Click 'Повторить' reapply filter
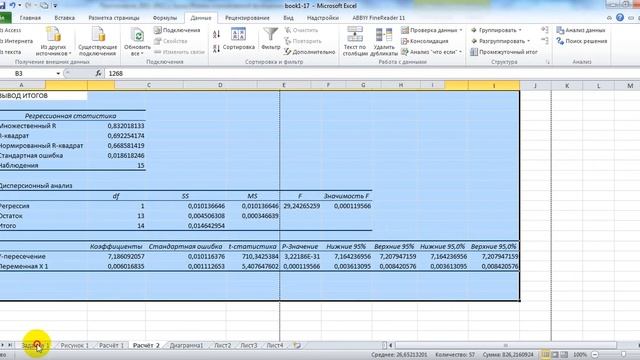 coord(303,41)
